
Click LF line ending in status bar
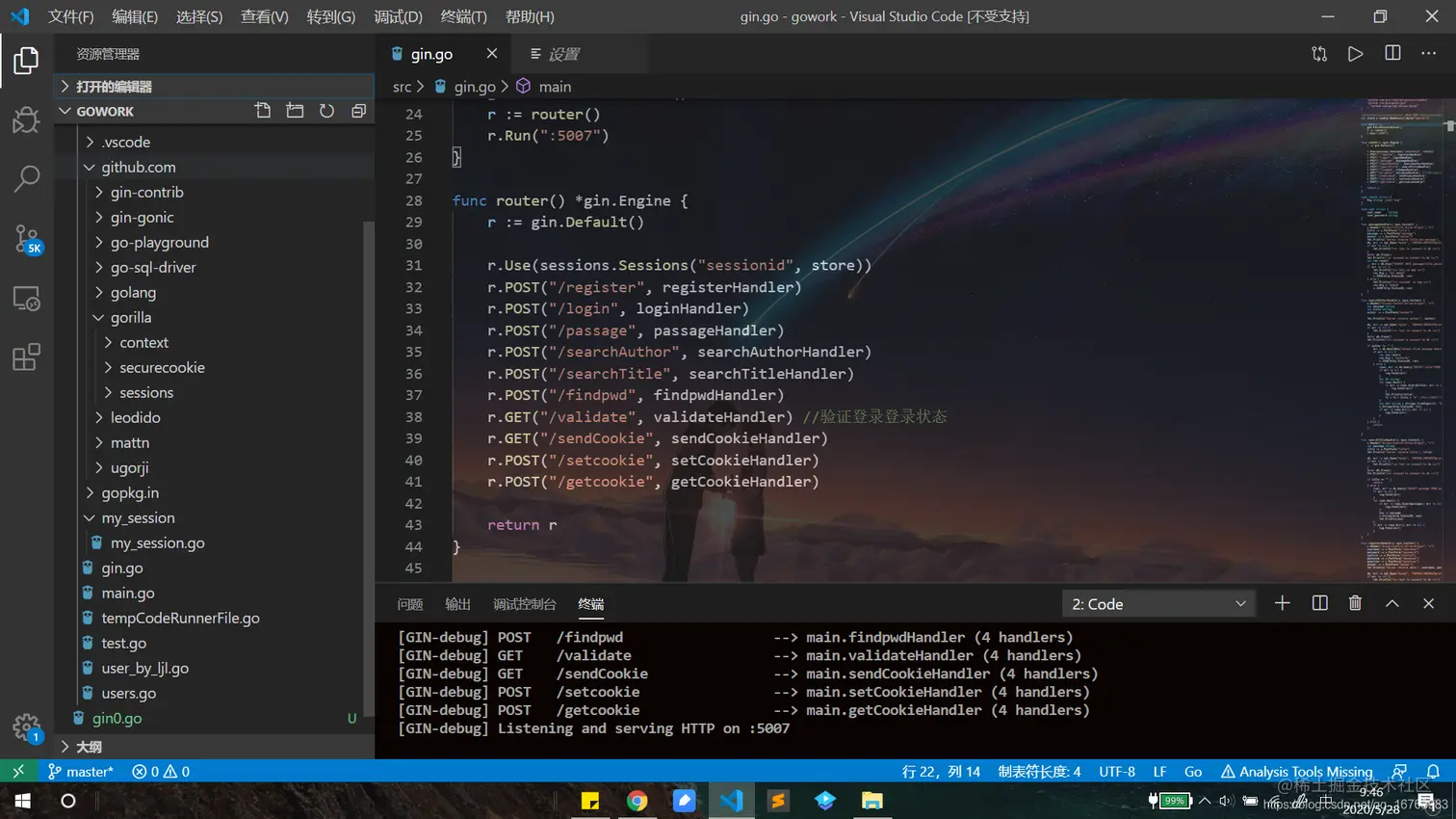(1159, 772)
